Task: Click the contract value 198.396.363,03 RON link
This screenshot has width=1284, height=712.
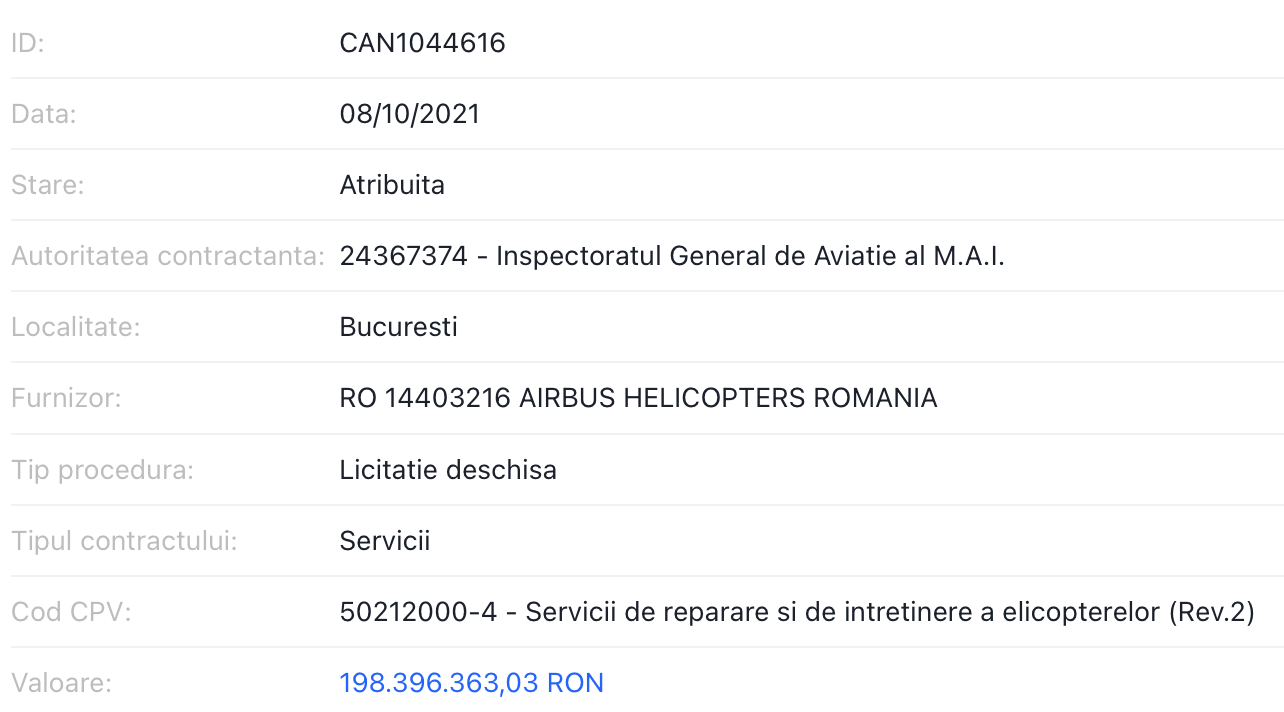Action: (471, 683)
